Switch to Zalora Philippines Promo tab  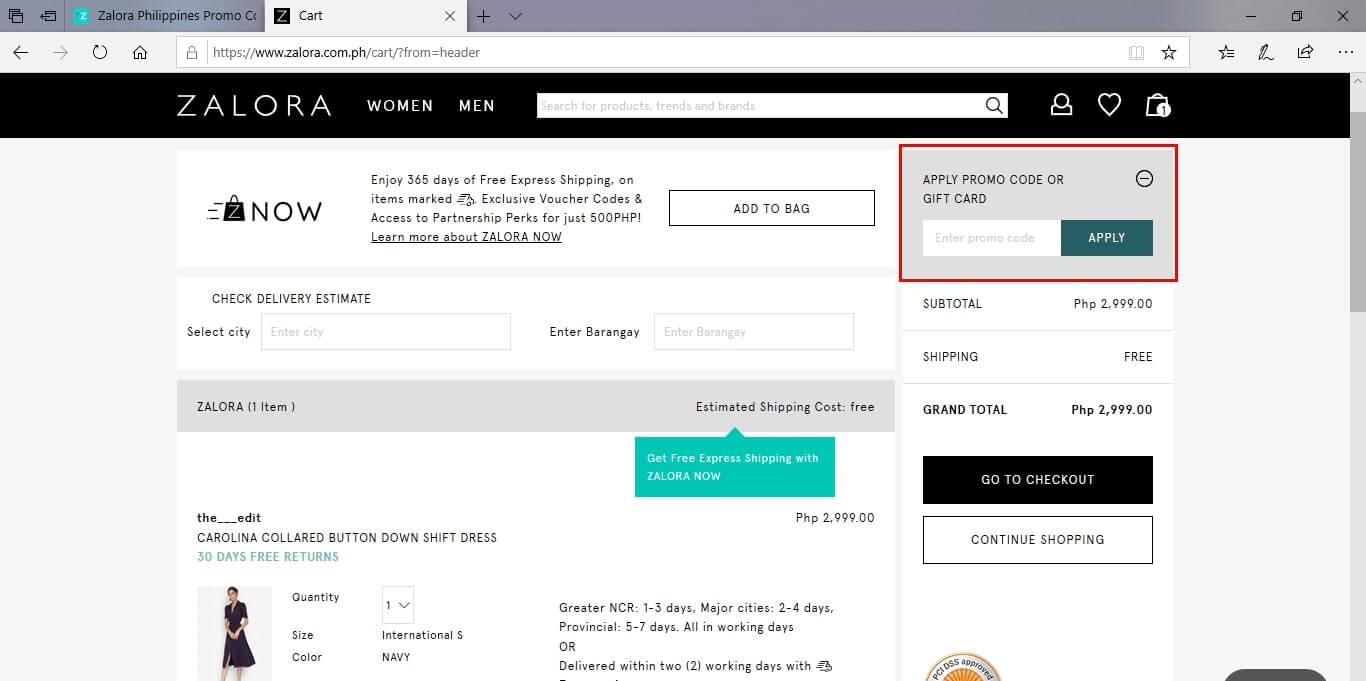click(165, 16)
